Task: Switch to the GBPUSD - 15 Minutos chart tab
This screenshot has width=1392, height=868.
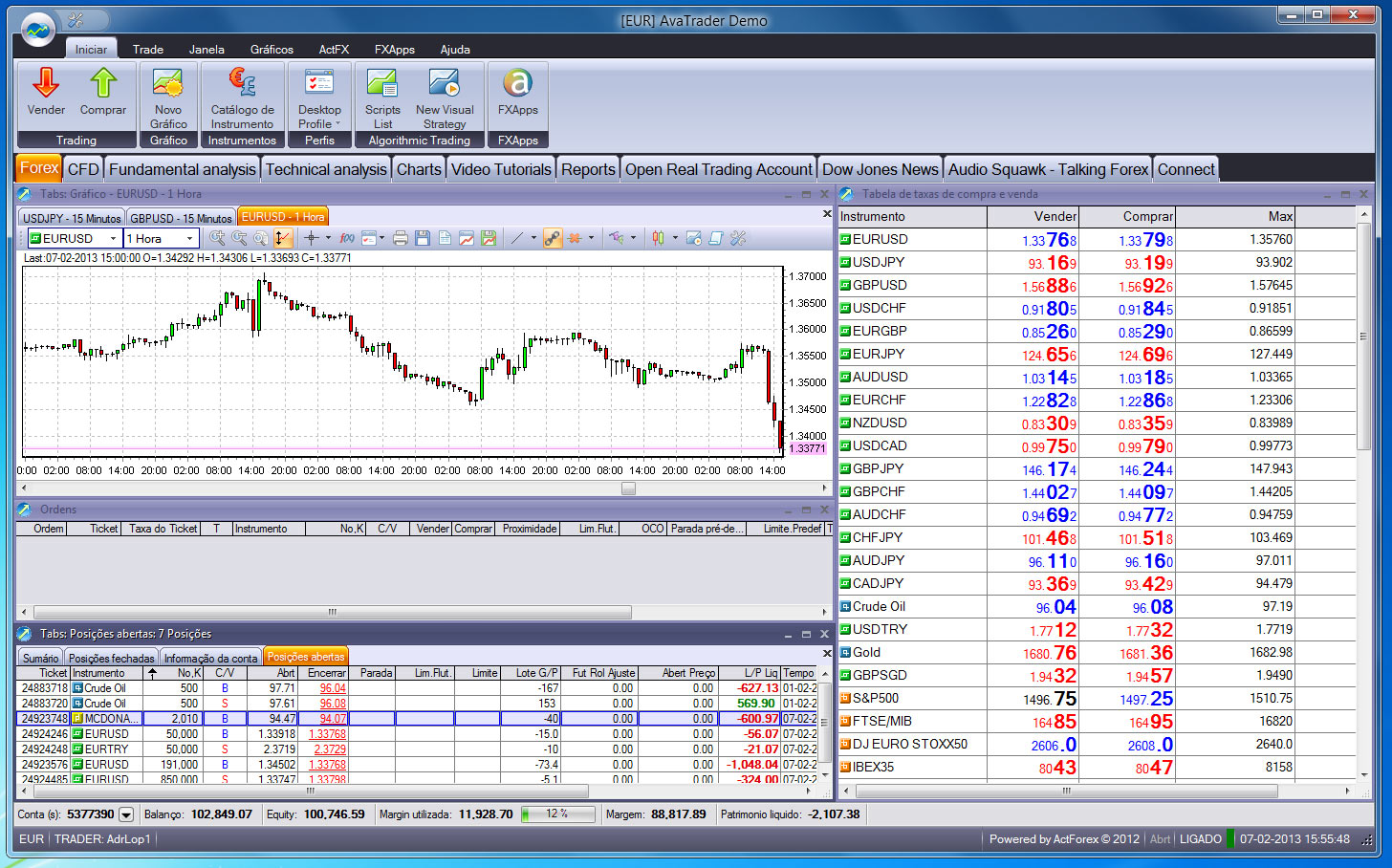Action: [181, 218]
